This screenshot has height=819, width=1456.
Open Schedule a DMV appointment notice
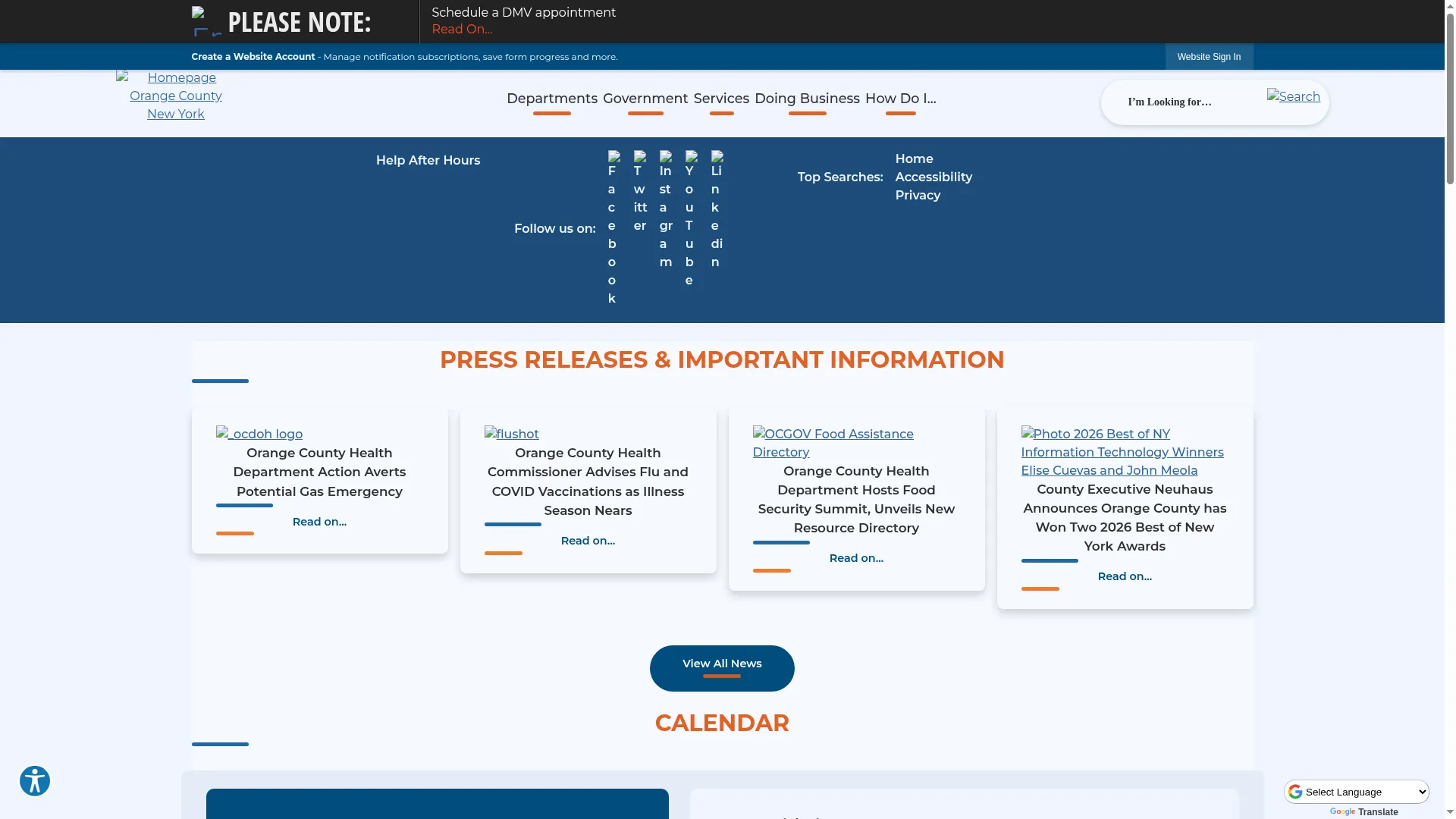[x=523, y=13]
